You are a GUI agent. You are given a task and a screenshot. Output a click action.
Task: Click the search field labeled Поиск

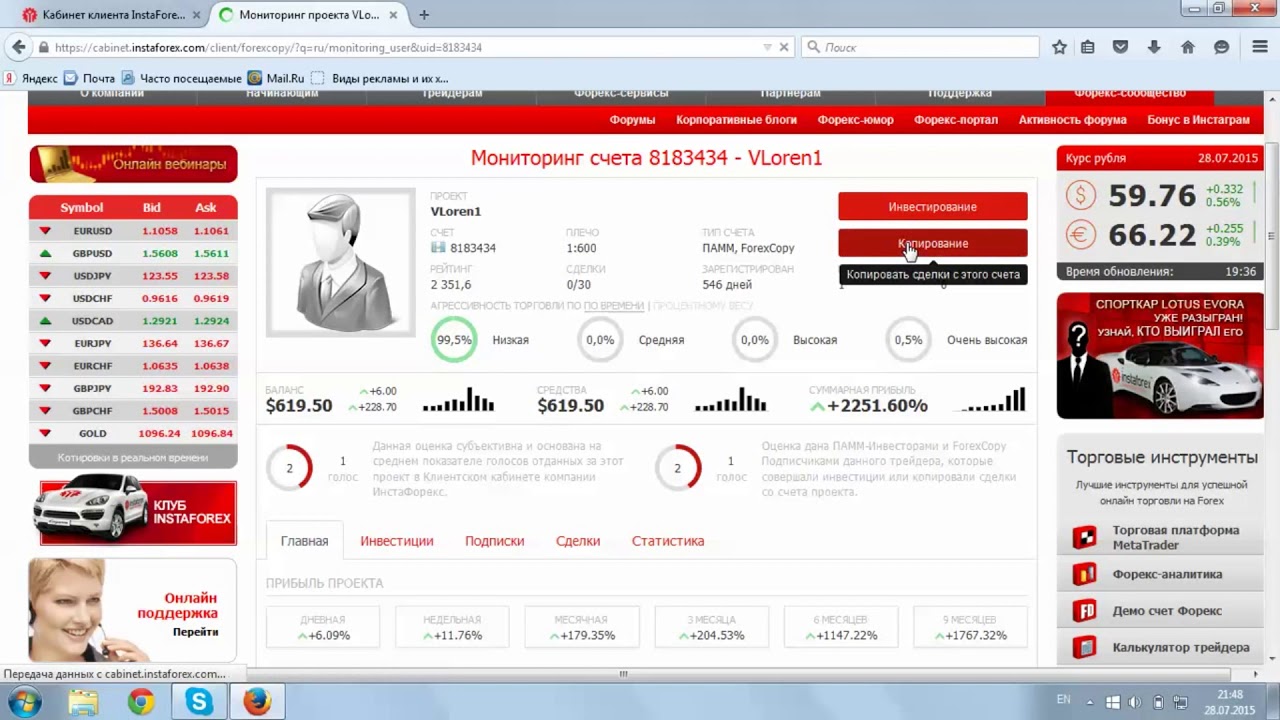tap(920, 47)
